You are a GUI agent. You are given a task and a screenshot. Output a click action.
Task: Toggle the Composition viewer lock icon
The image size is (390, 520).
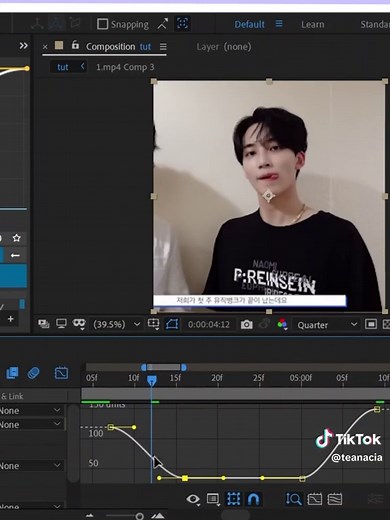point(75,45)
